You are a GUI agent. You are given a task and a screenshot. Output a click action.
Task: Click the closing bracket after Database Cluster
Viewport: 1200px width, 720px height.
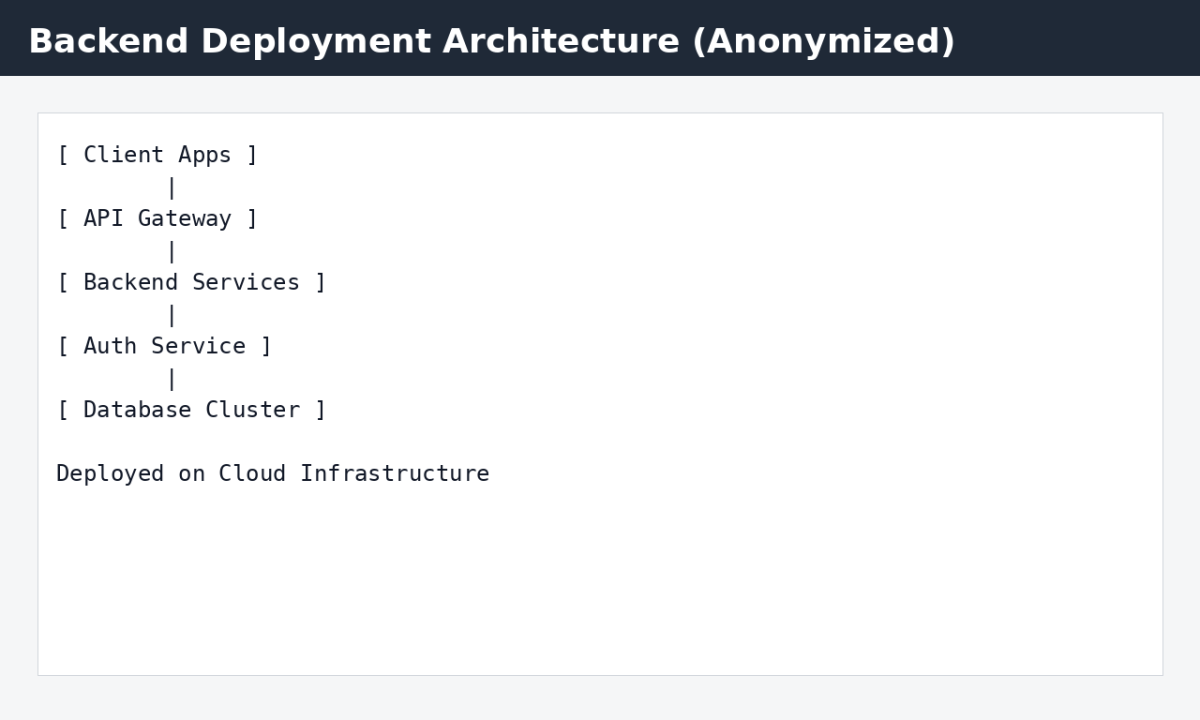tap(320, 410)
